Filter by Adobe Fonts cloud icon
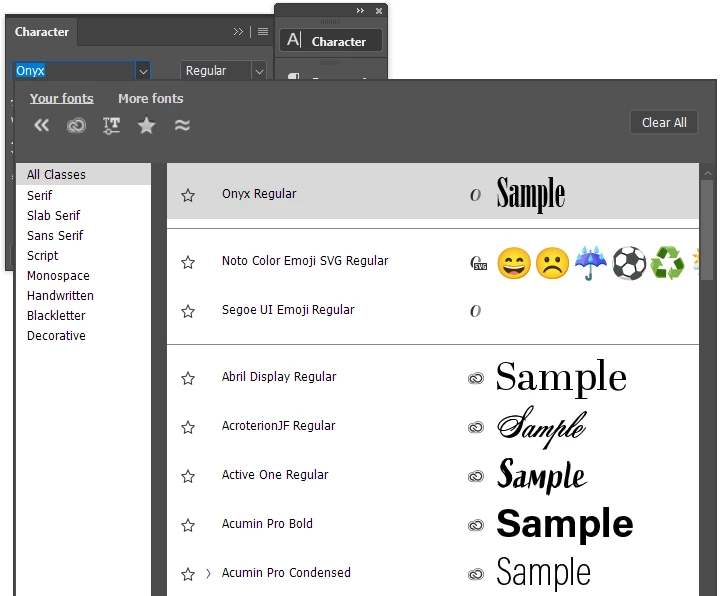The image size is (721, 596). click(76, 125)
